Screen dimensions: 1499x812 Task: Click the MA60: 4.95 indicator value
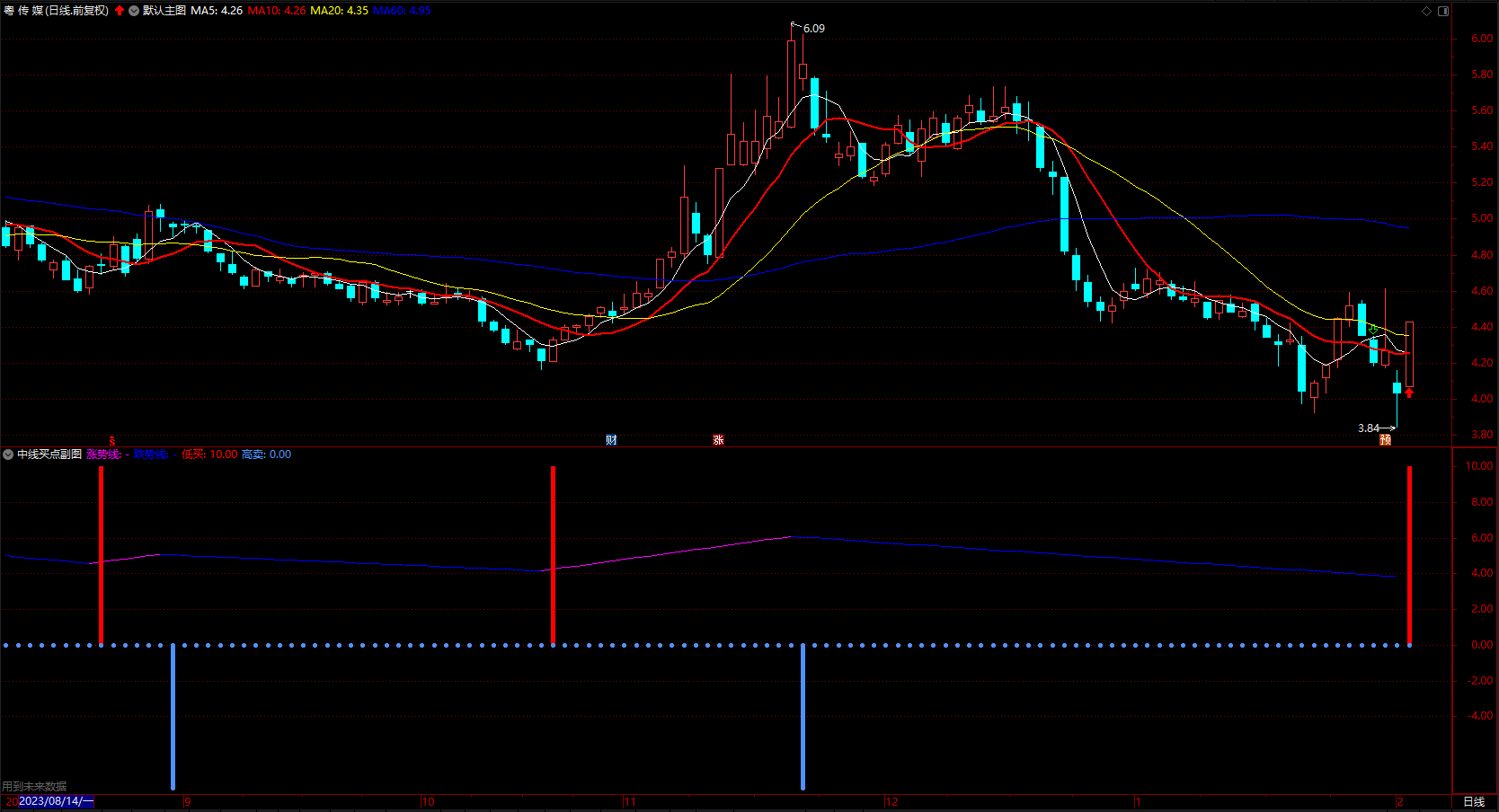403,11
